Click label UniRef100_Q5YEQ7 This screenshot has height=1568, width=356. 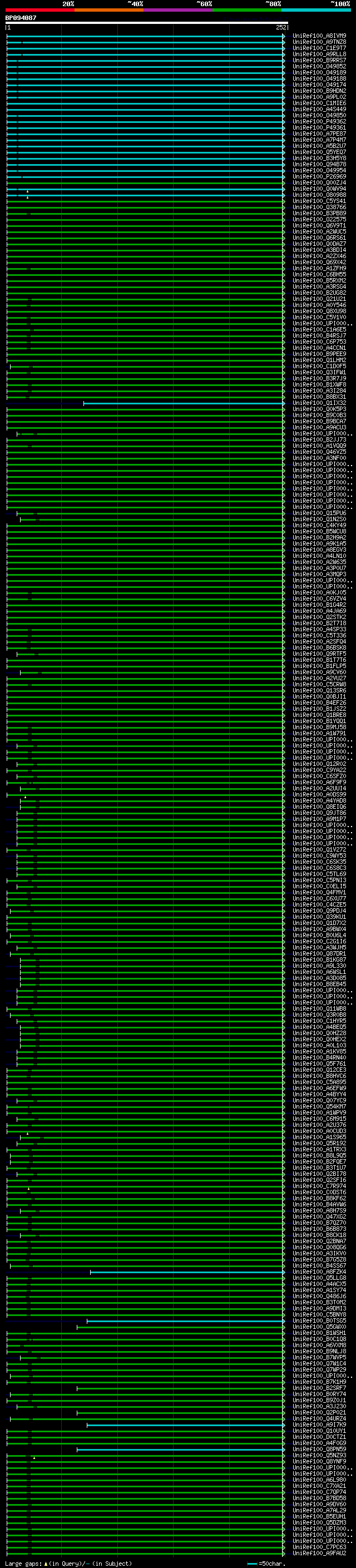click(319, 152)
